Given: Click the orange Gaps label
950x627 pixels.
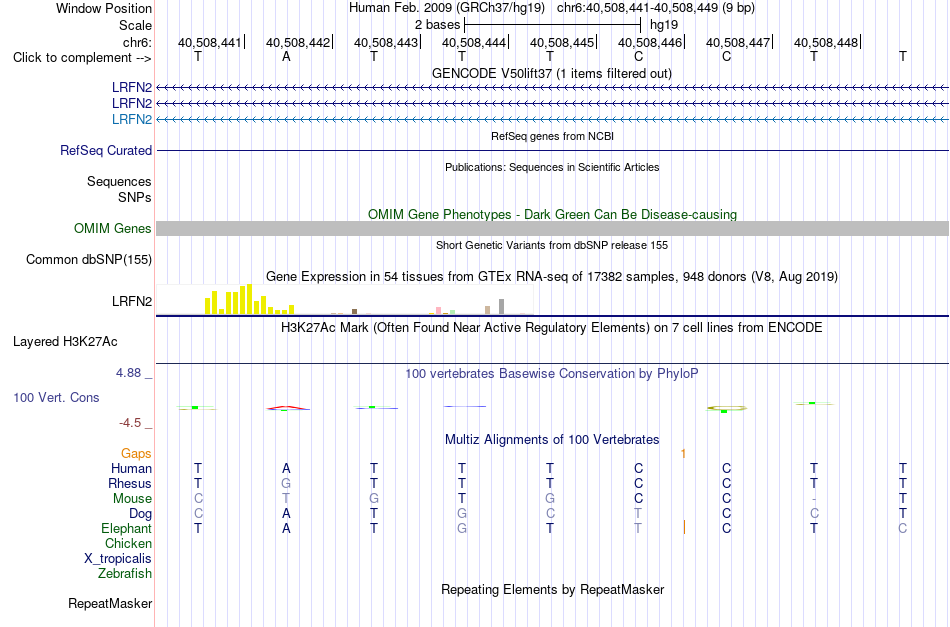Looking at the screenshot, I should pos(136,453).
